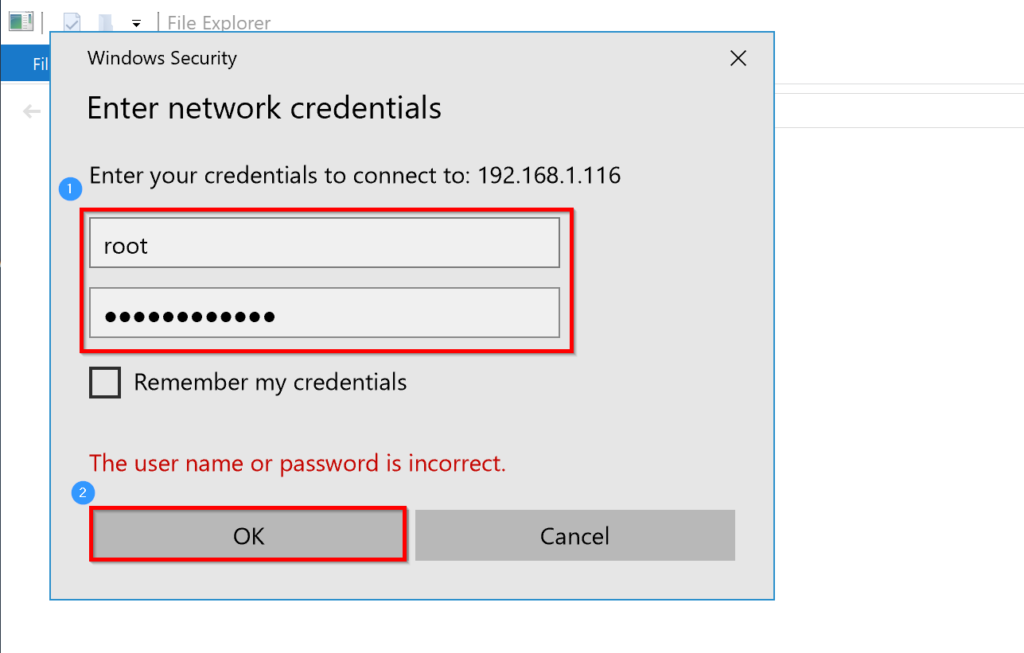This screenshot has width=1024, height=653.
Task: Click inside the masked password field
Action: coord(324,313)
